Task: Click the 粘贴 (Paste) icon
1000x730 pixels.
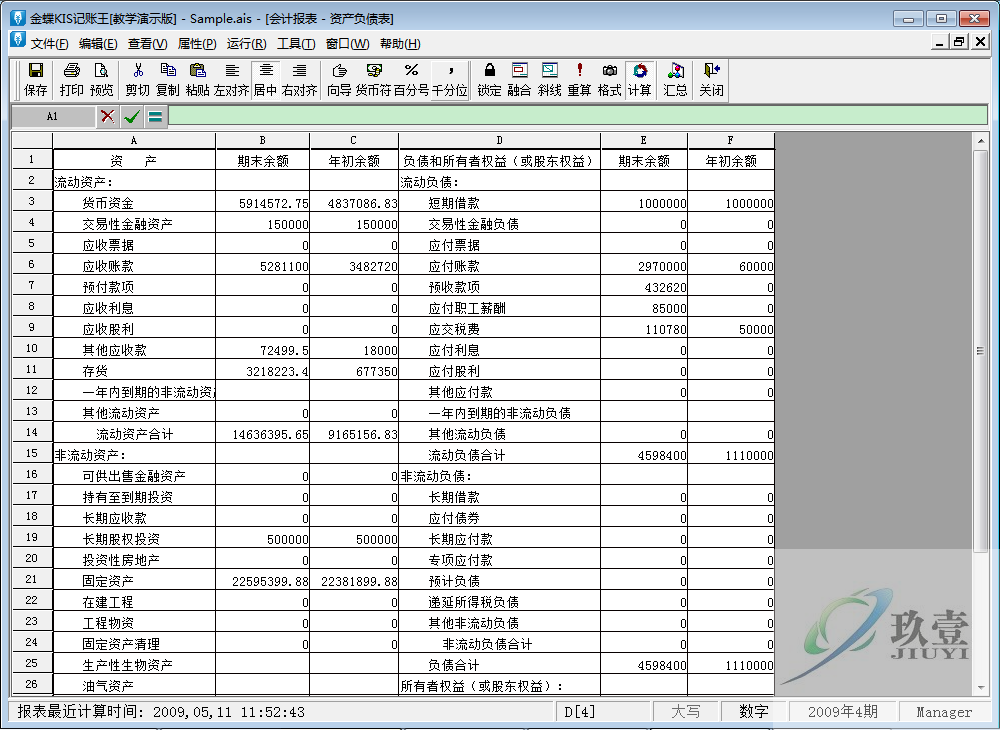Action: coord(198,80)
